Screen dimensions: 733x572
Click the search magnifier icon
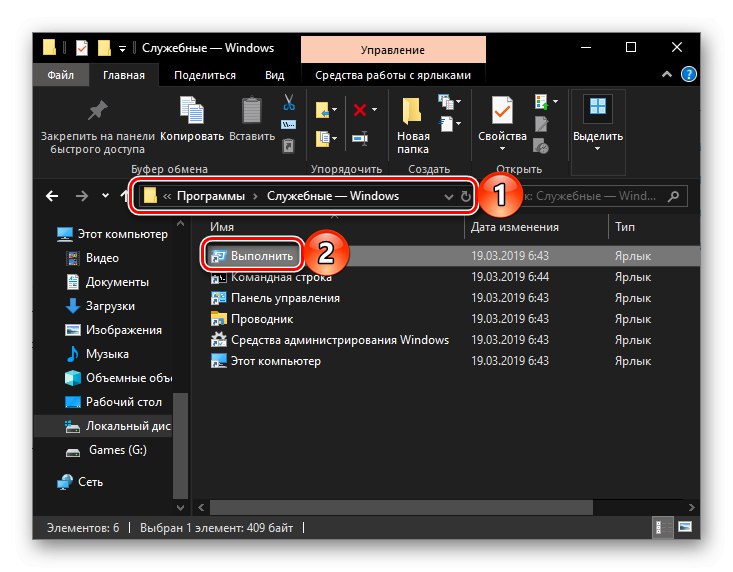pyautogui.click(x=674, y=196)
